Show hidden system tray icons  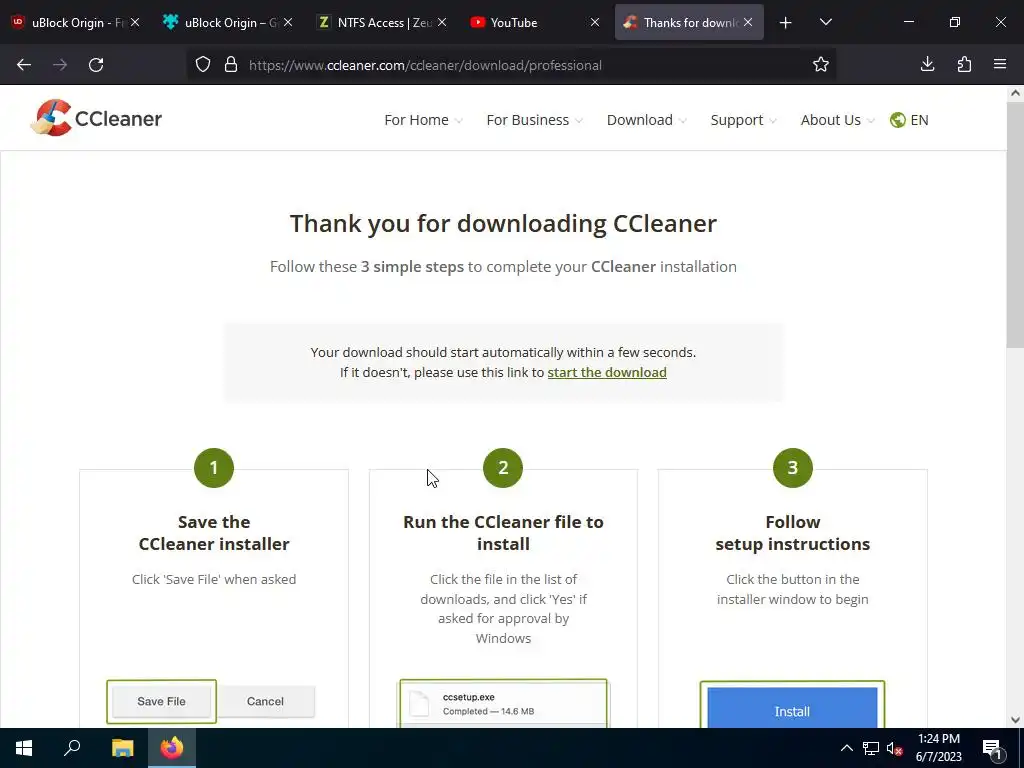846,748
